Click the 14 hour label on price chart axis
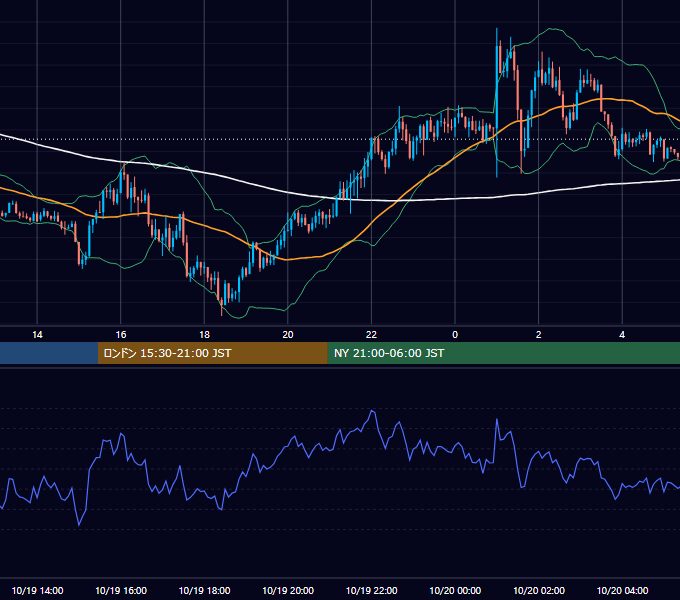The height and width of the screenshot is (600, 680). pos(37,335)
